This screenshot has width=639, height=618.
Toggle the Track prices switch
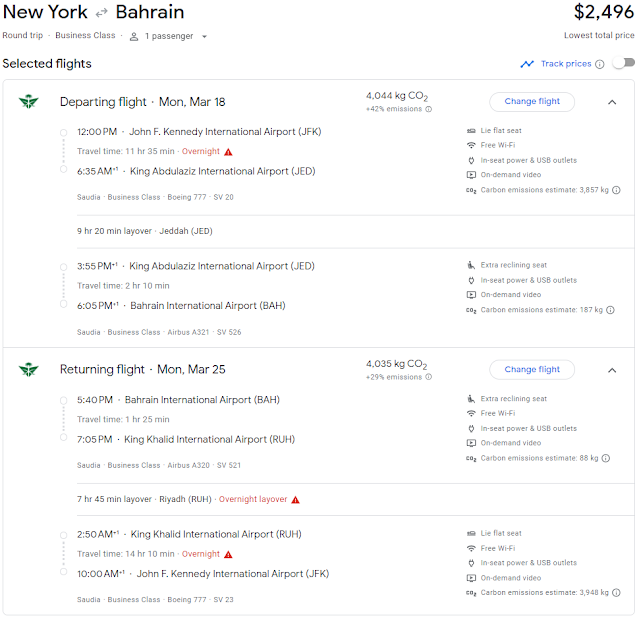[x=623, y=64]
